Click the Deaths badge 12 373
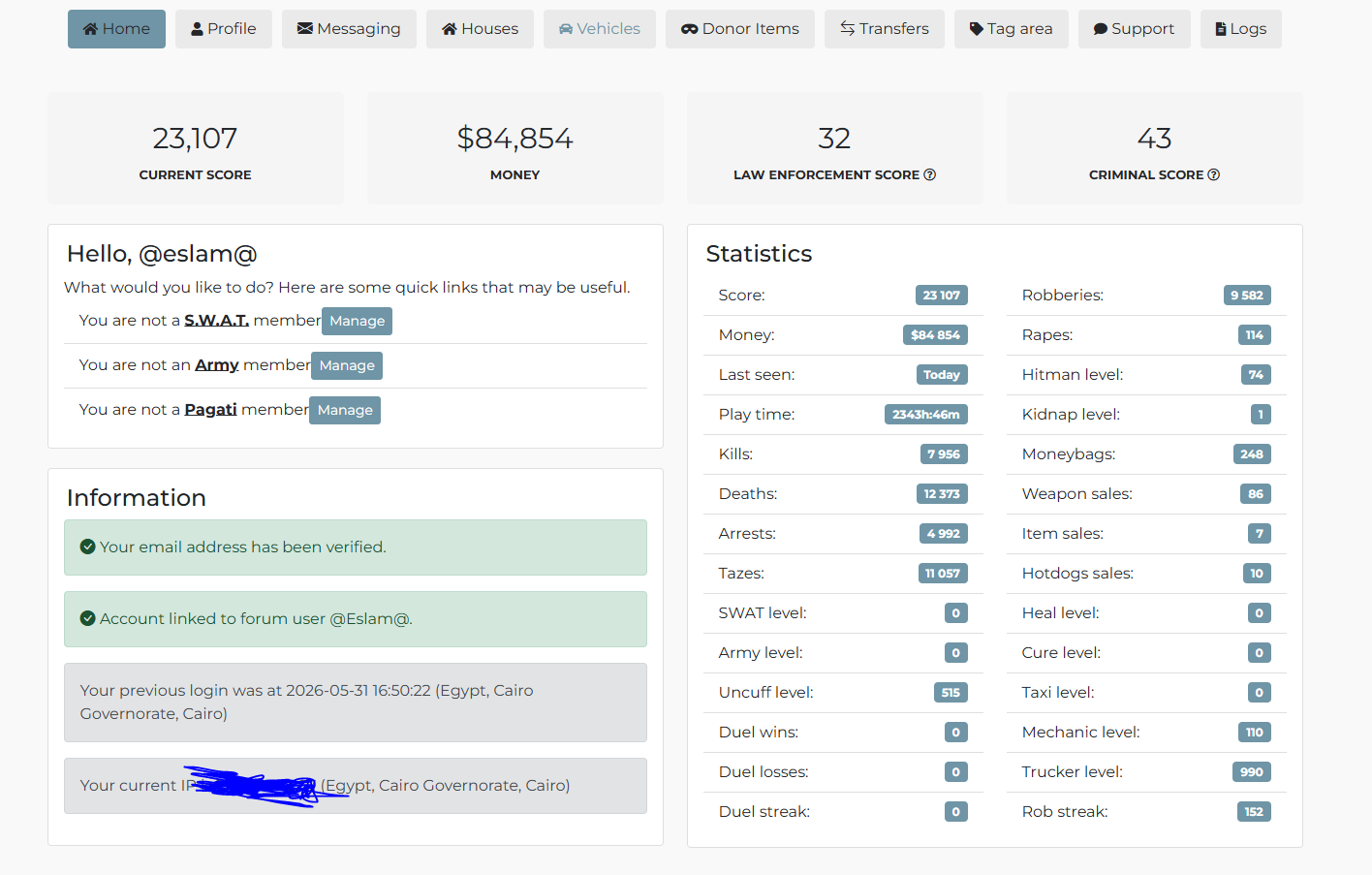 pyautogui.click(x=942, y=494)
